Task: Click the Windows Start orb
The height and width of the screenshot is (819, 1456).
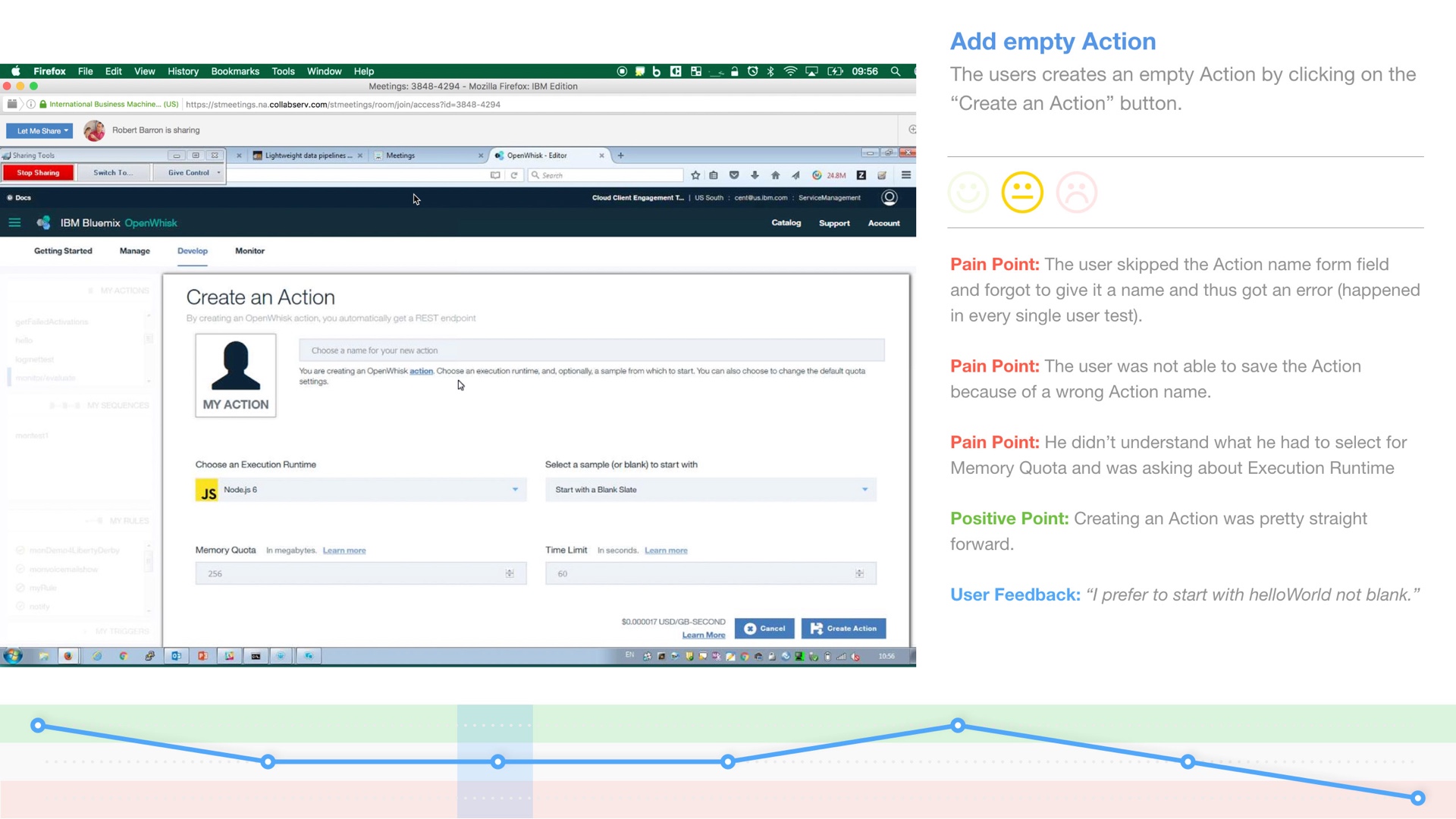Action: 13,656
